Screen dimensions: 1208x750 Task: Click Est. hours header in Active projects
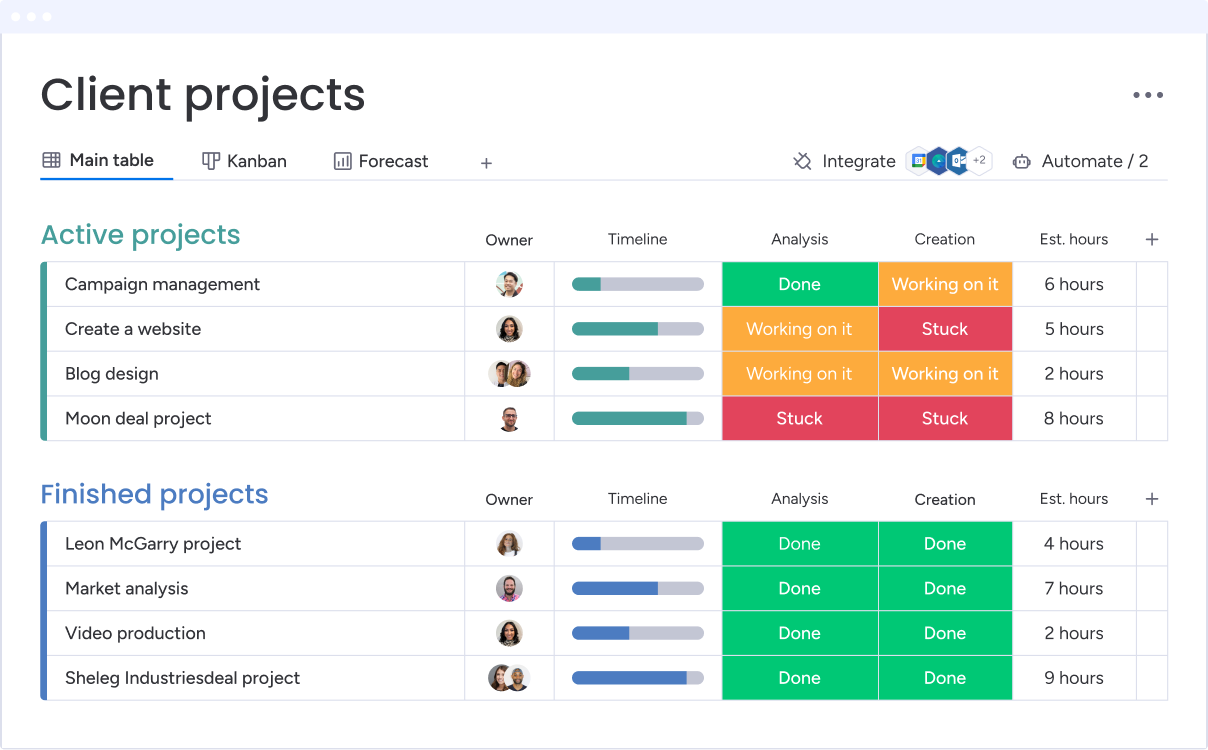tap(1074, 239)
